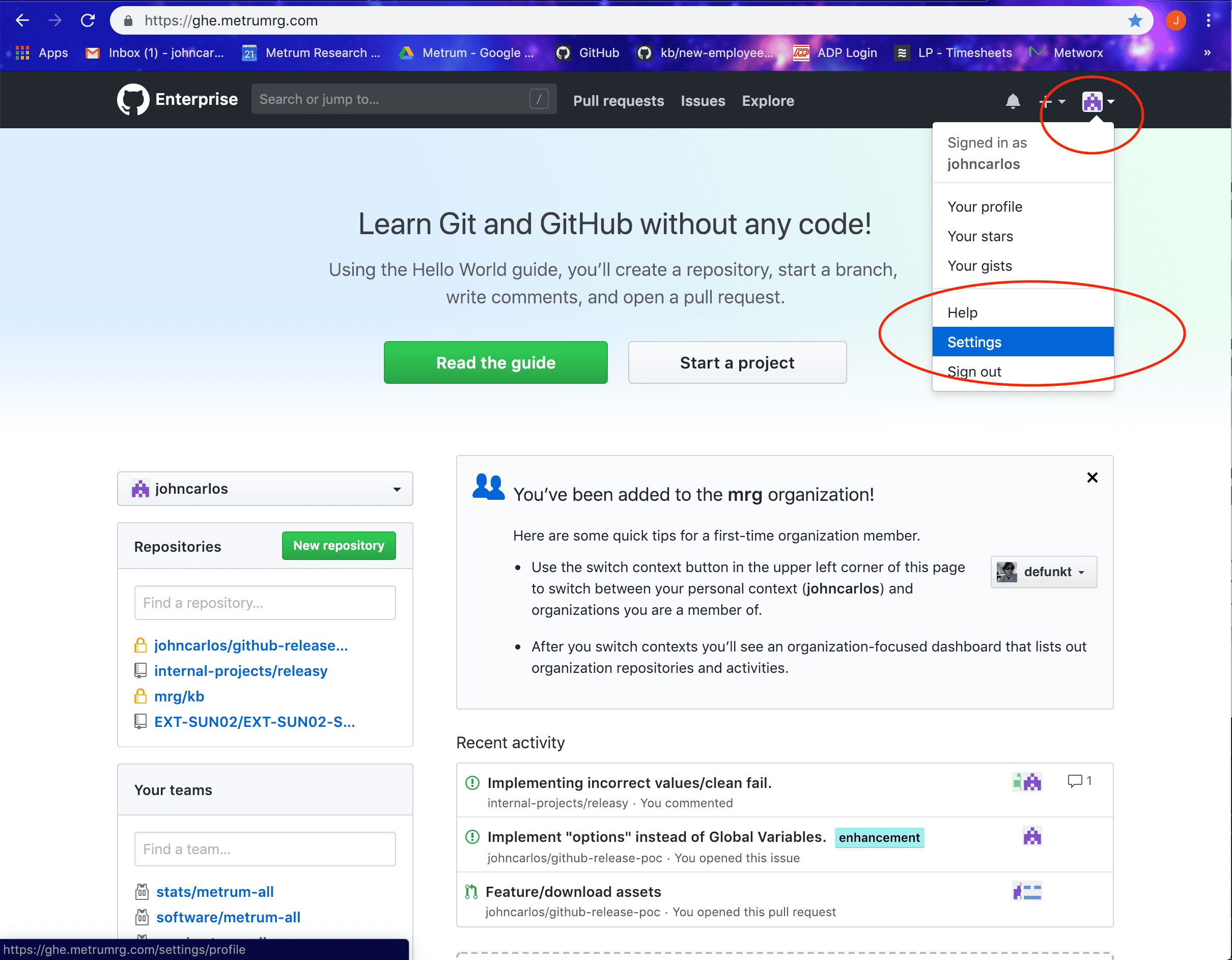This screenshot has height=960, width=1232.
Task: Click the New repository button
Action: 339,546
